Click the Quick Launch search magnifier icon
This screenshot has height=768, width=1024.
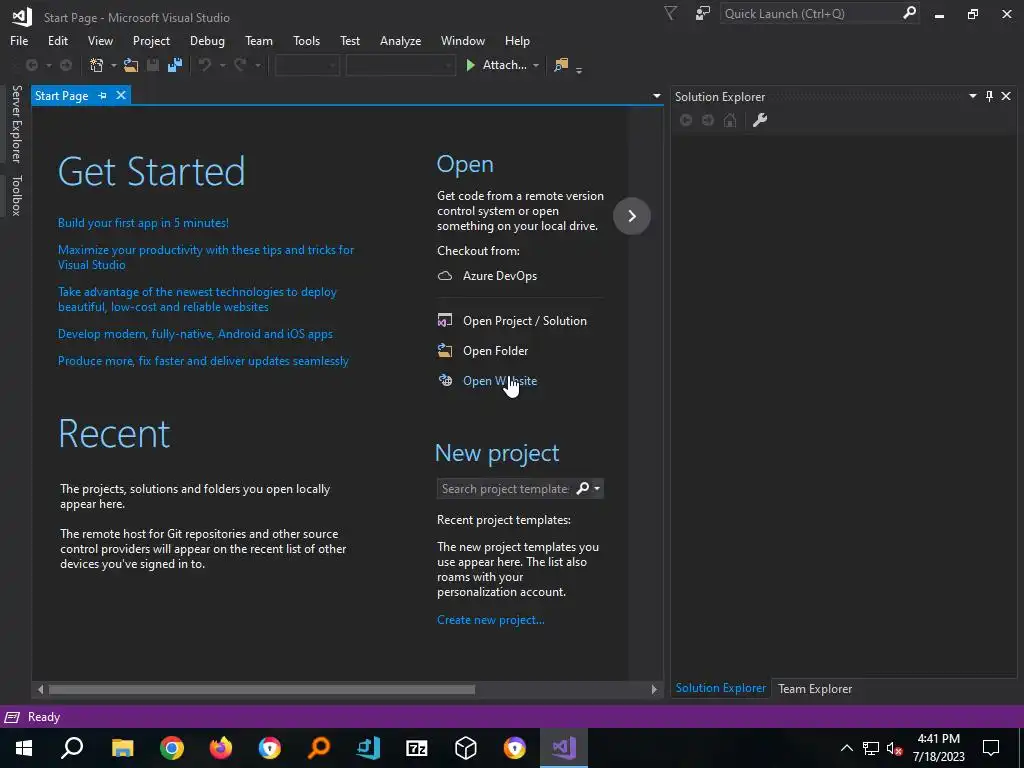point(909,13)
